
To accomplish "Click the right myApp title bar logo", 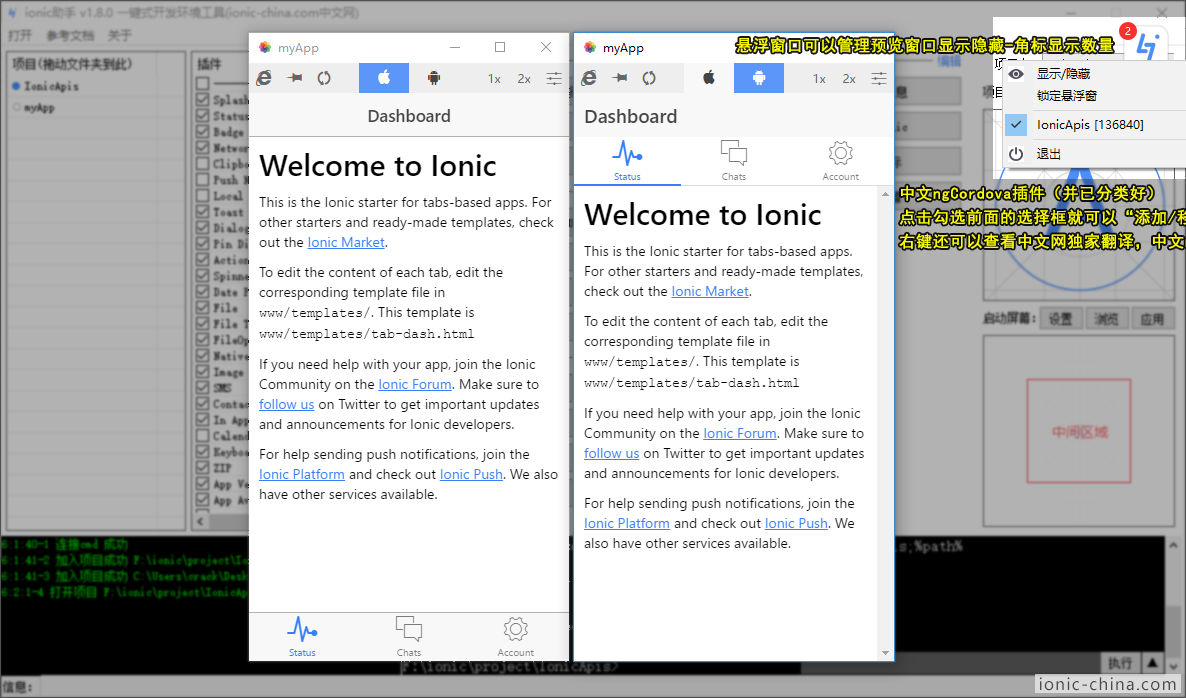I will pyautogui.click(x=590, y=48).
